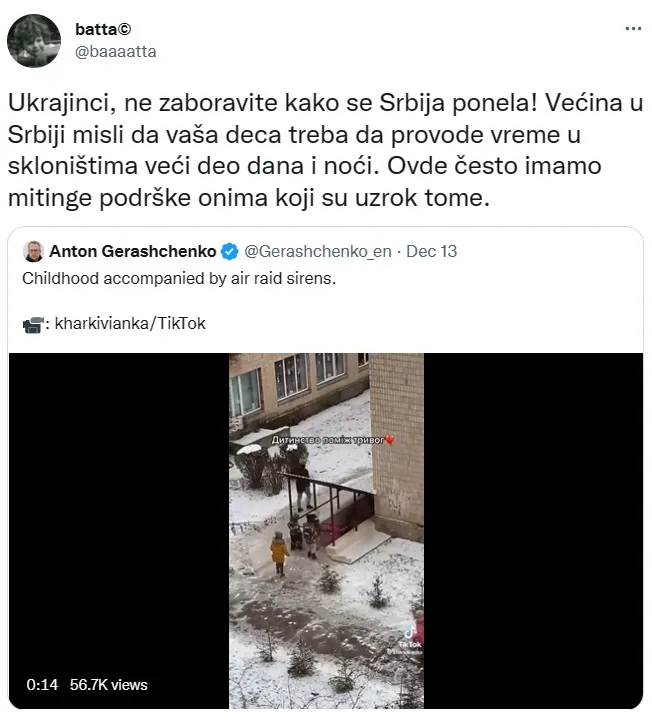Click the main Serbian tweet text

click(x=326, y=150)
